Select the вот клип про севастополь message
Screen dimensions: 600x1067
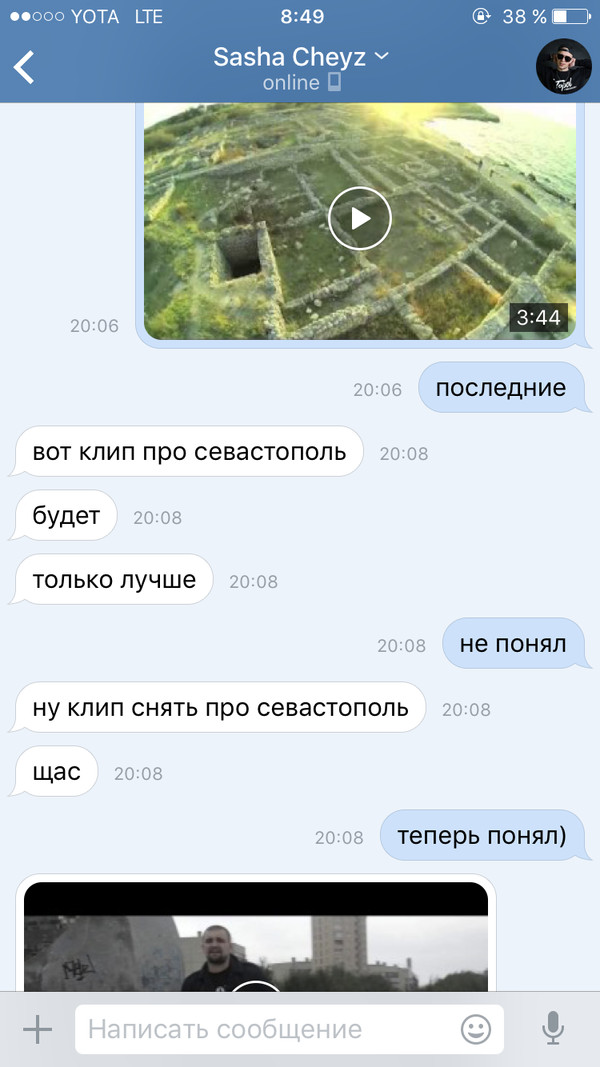[x=189, y=452]
